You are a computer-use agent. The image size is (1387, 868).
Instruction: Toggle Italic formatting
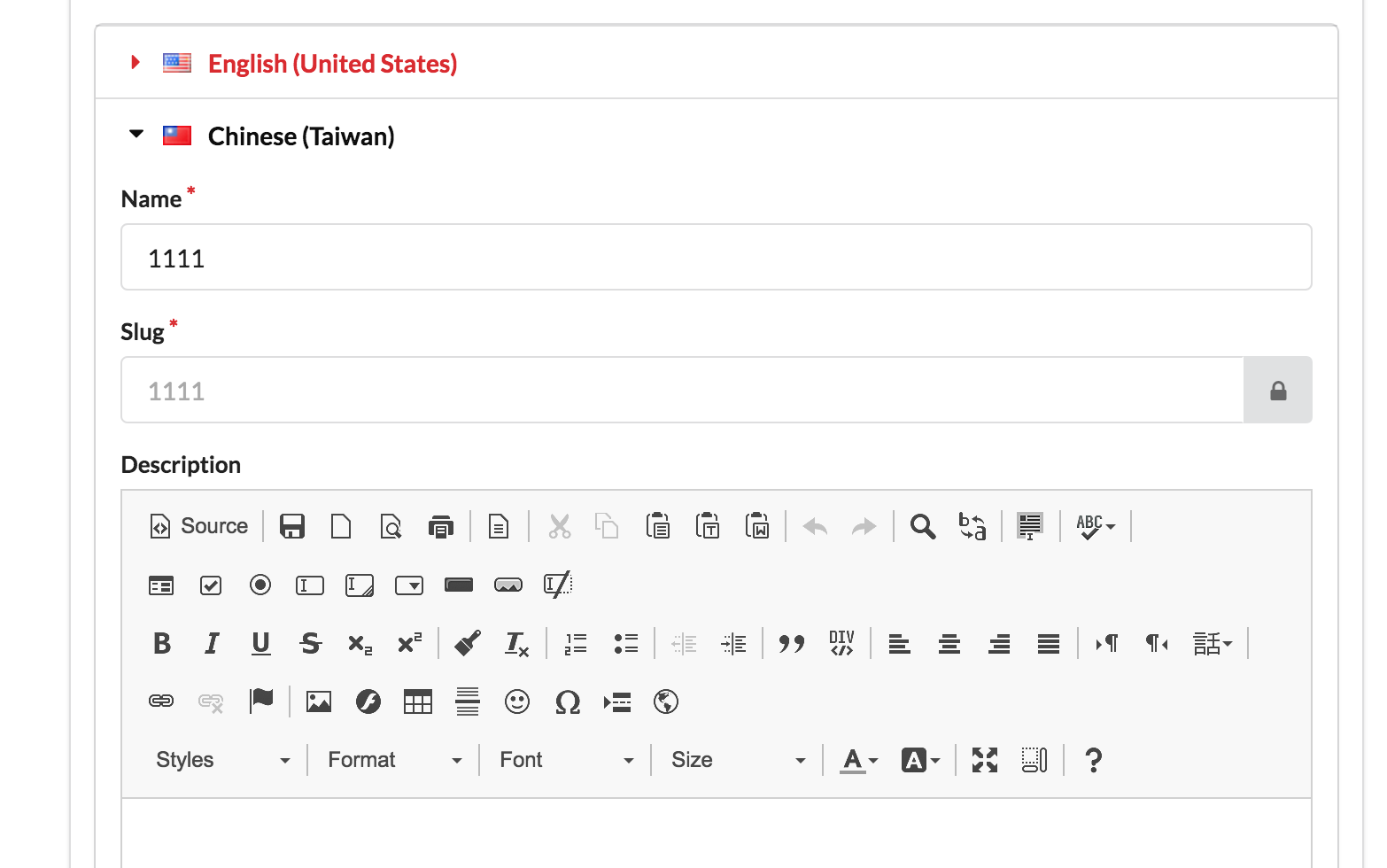211,643
